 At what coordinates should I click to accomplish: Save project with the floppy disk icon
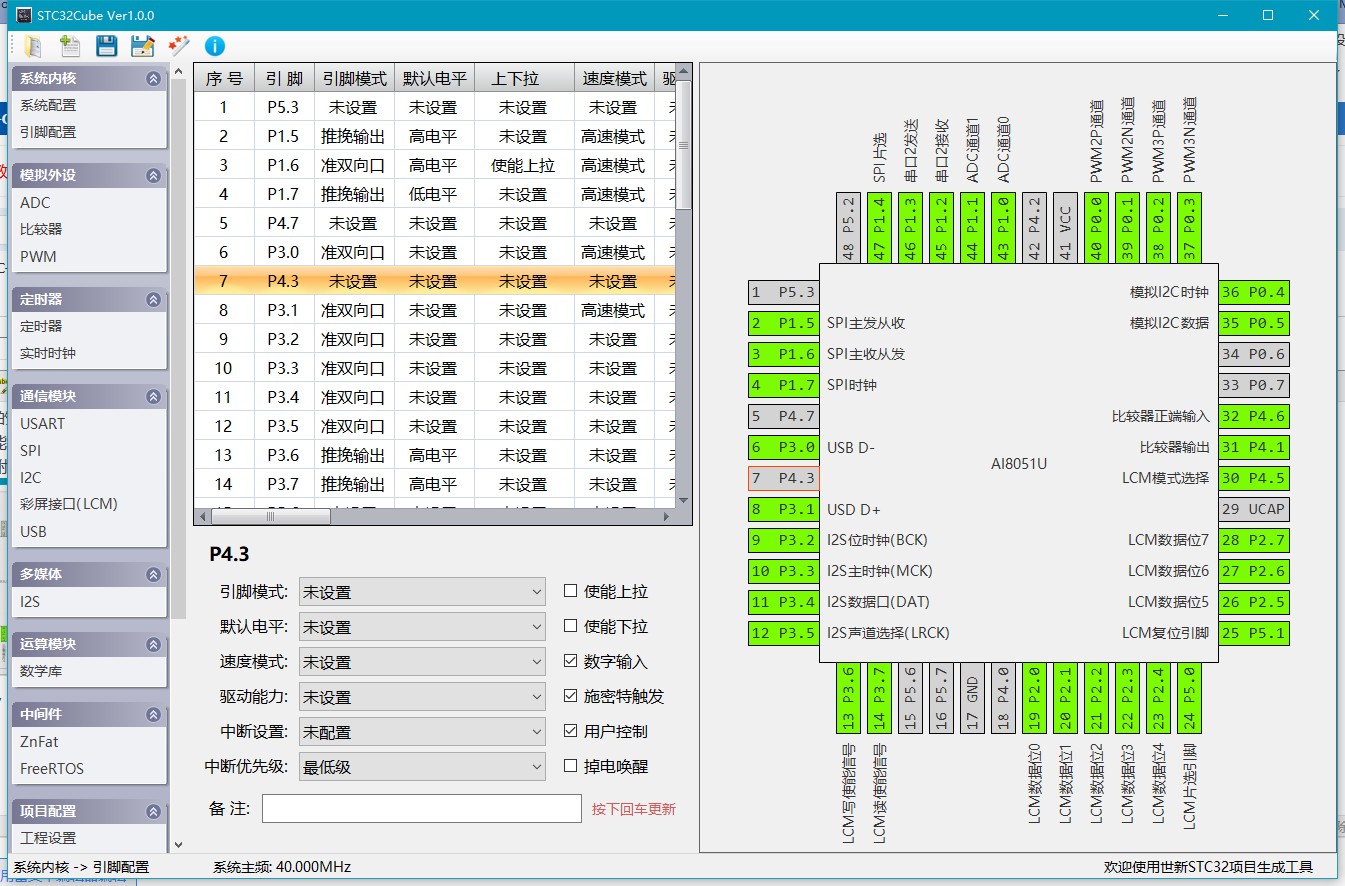click(107, 45)
